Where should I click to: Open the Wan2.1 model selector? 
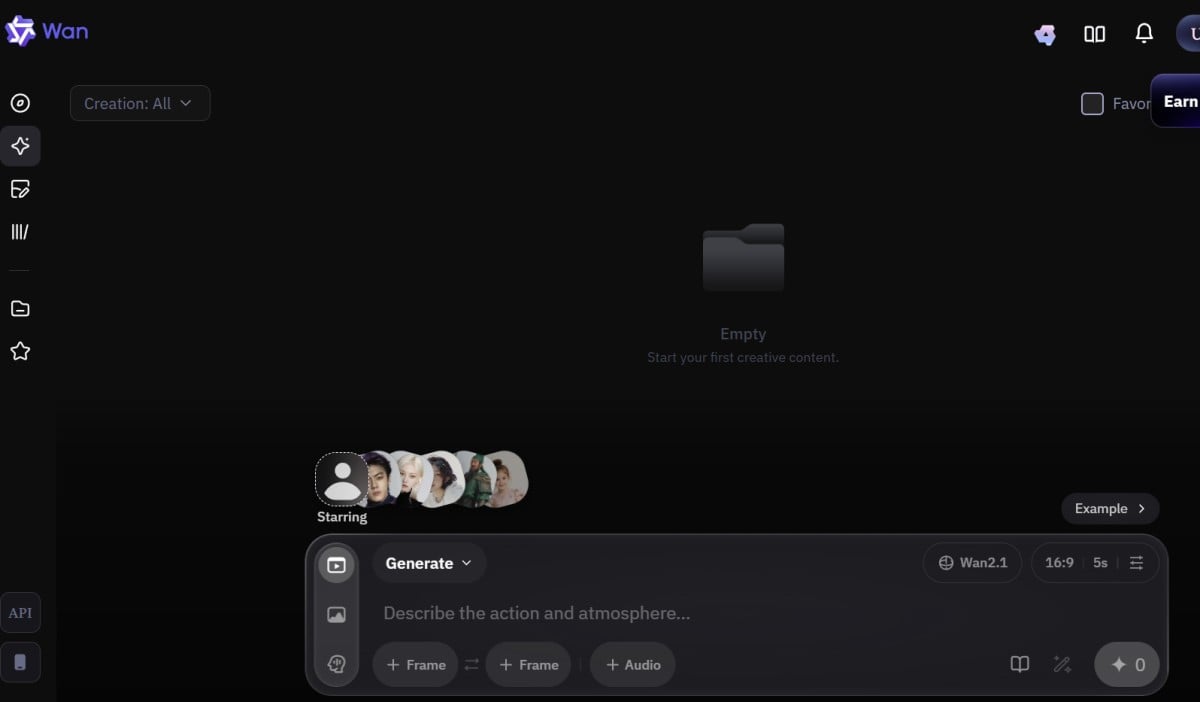coord(972,563)
